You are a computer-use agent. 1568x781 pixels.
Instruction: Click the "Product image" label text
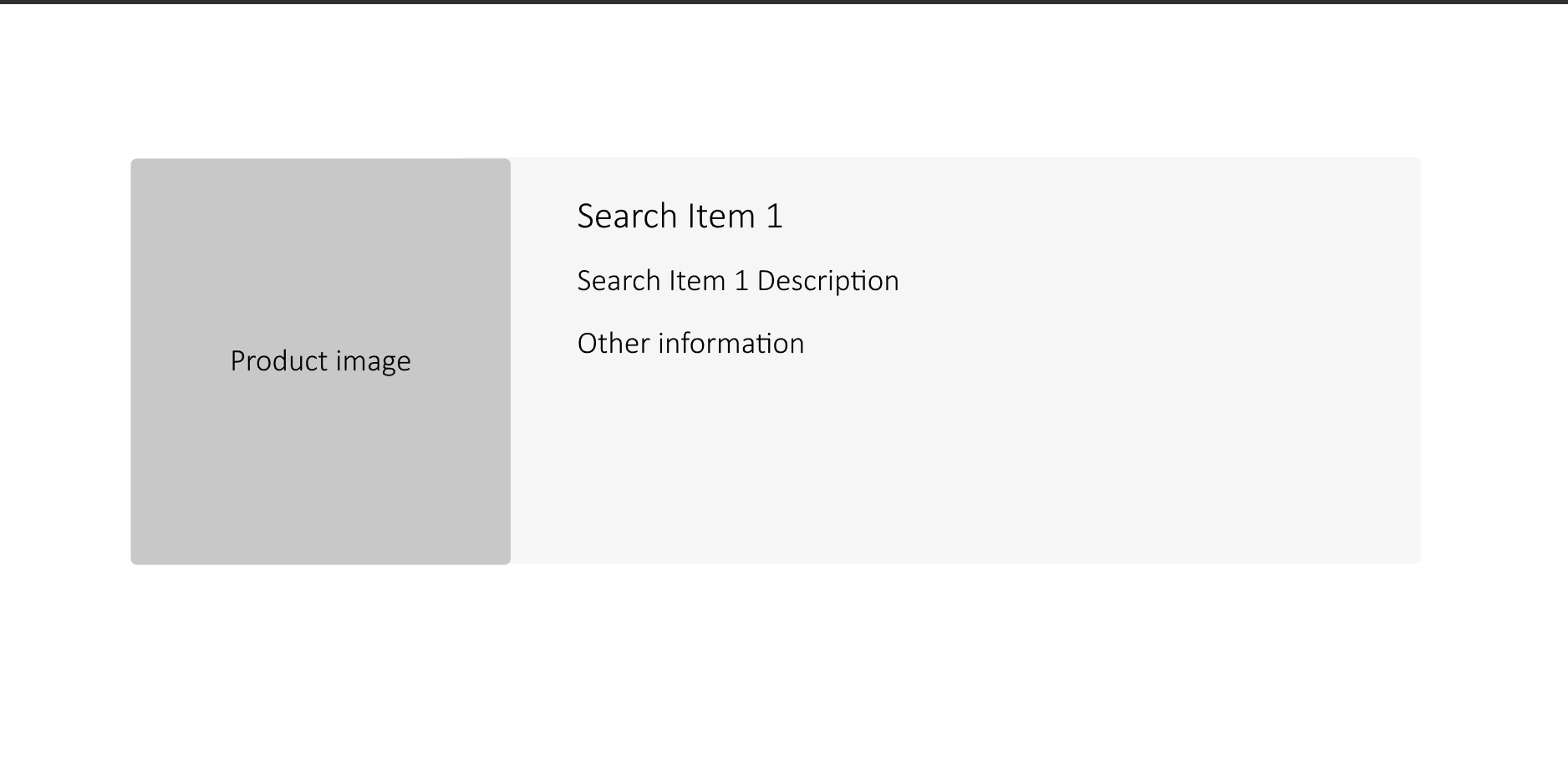320,361
